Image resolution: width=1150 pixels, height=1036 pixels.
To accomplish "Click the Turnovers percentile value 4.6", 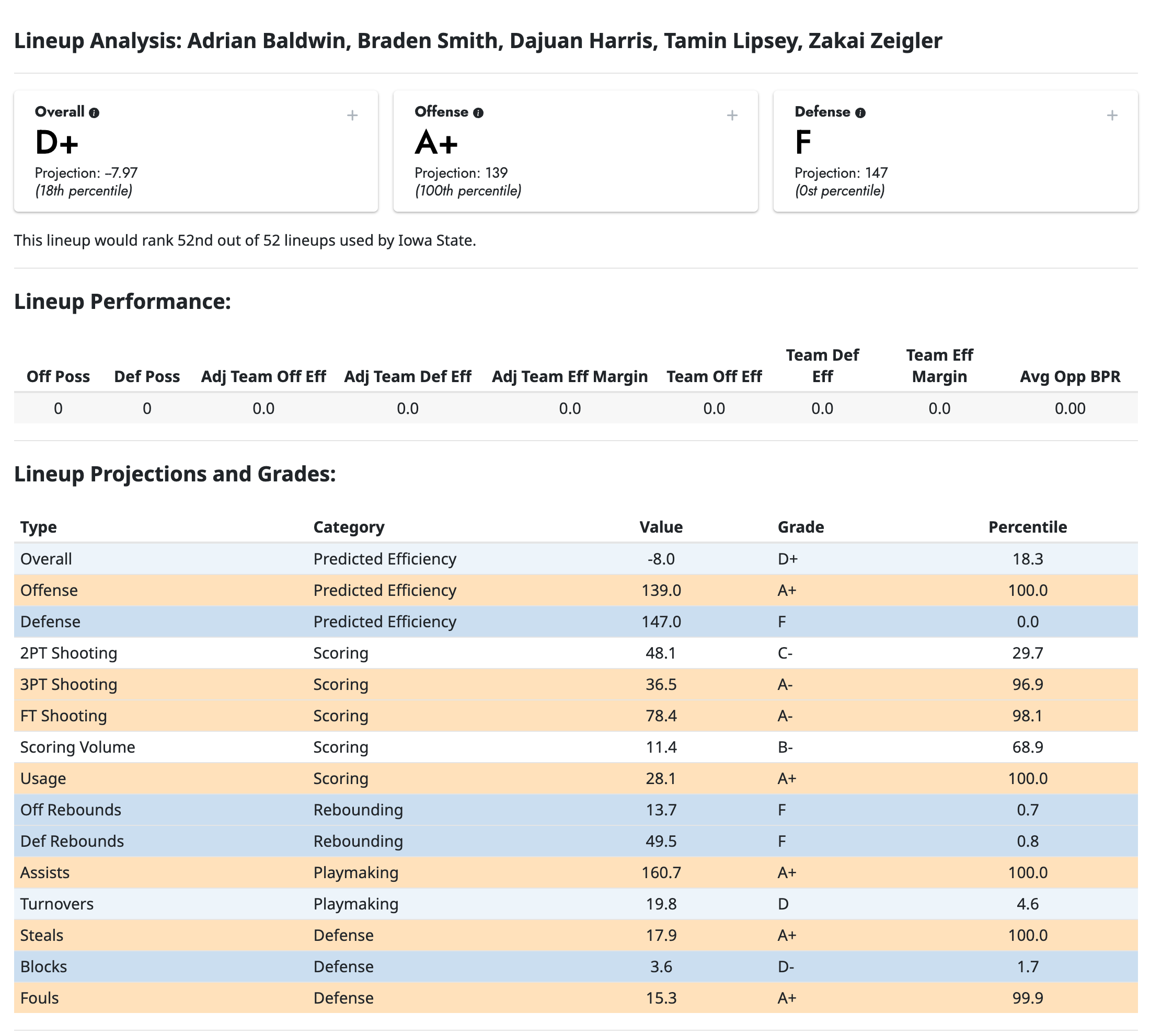I will tap(1034, 903).
